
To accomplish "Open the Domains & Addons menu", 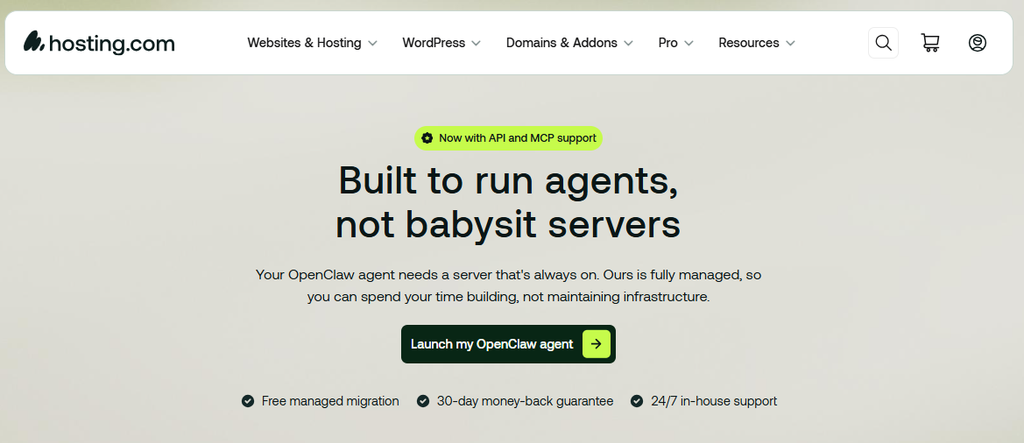I will click(569, 42).
